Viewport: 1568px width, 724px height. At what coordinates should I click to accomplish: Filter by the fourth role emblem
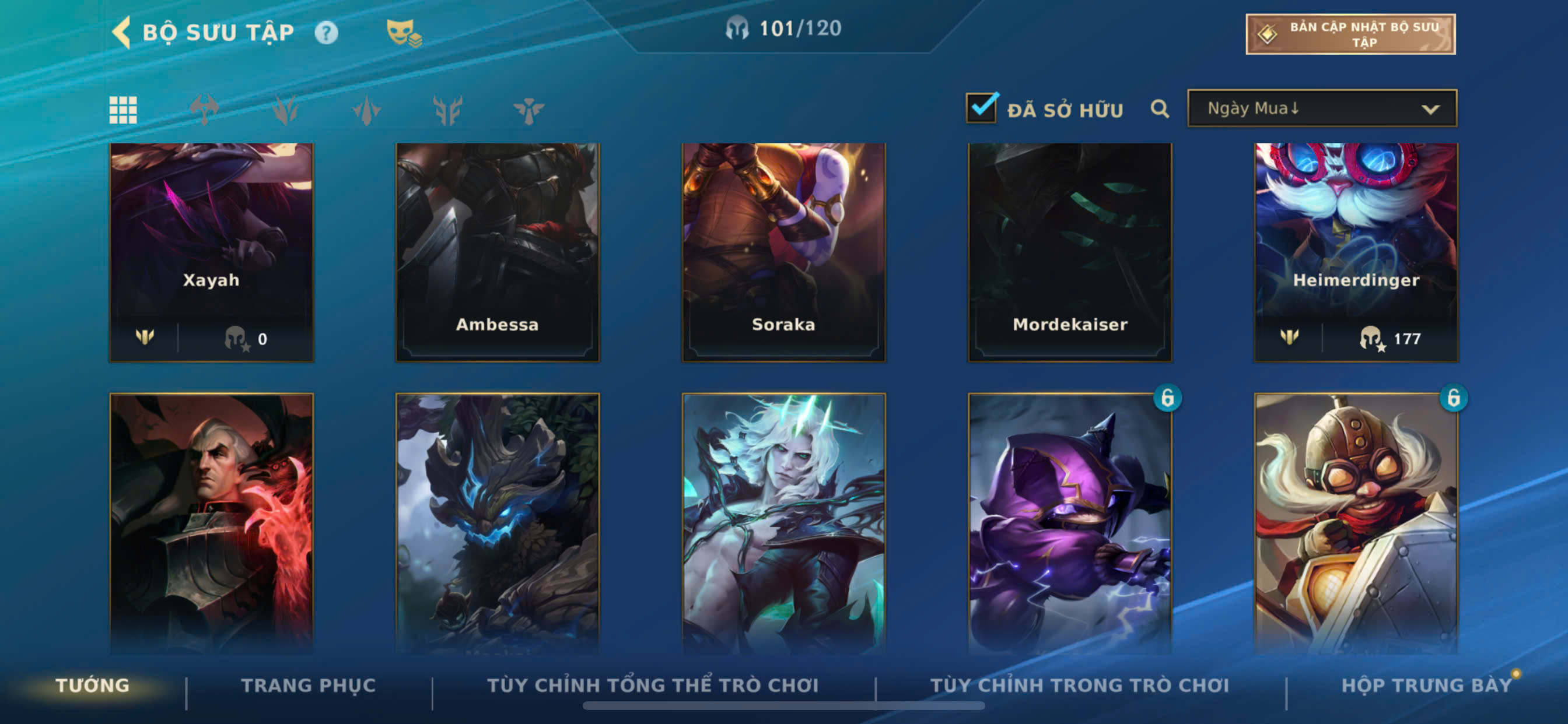coord(447,110)
